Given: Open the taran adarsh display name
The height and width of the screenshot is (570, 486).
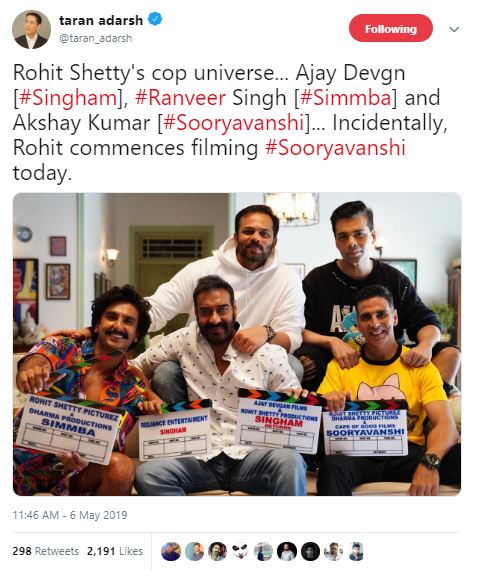Looking at the screenshot, I should coord(101,20).
